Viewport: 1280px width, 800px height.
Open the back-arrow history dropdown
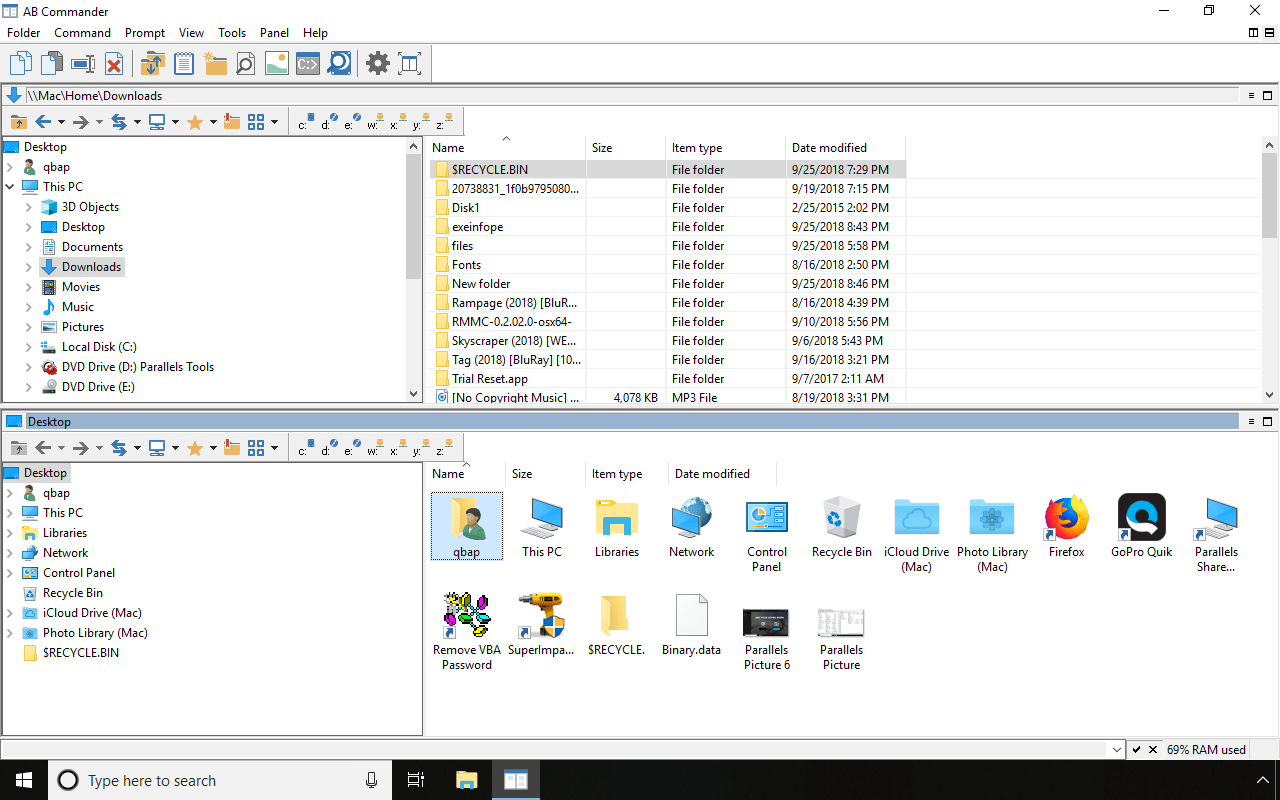[62, 121]
